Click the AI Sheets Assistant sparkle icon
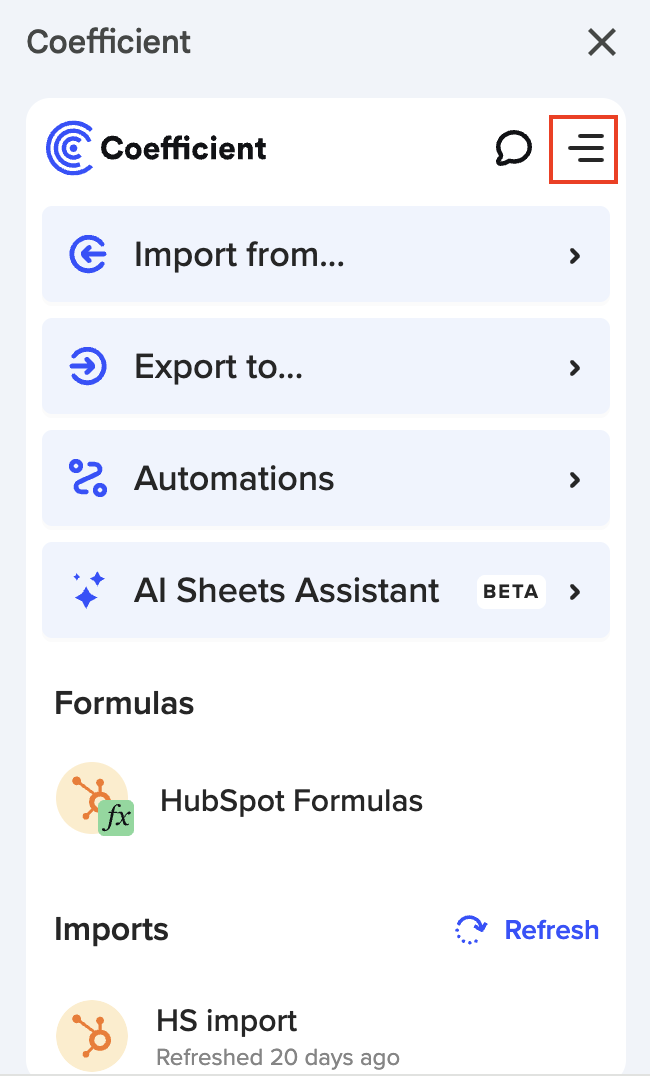 tap(88, 591)
